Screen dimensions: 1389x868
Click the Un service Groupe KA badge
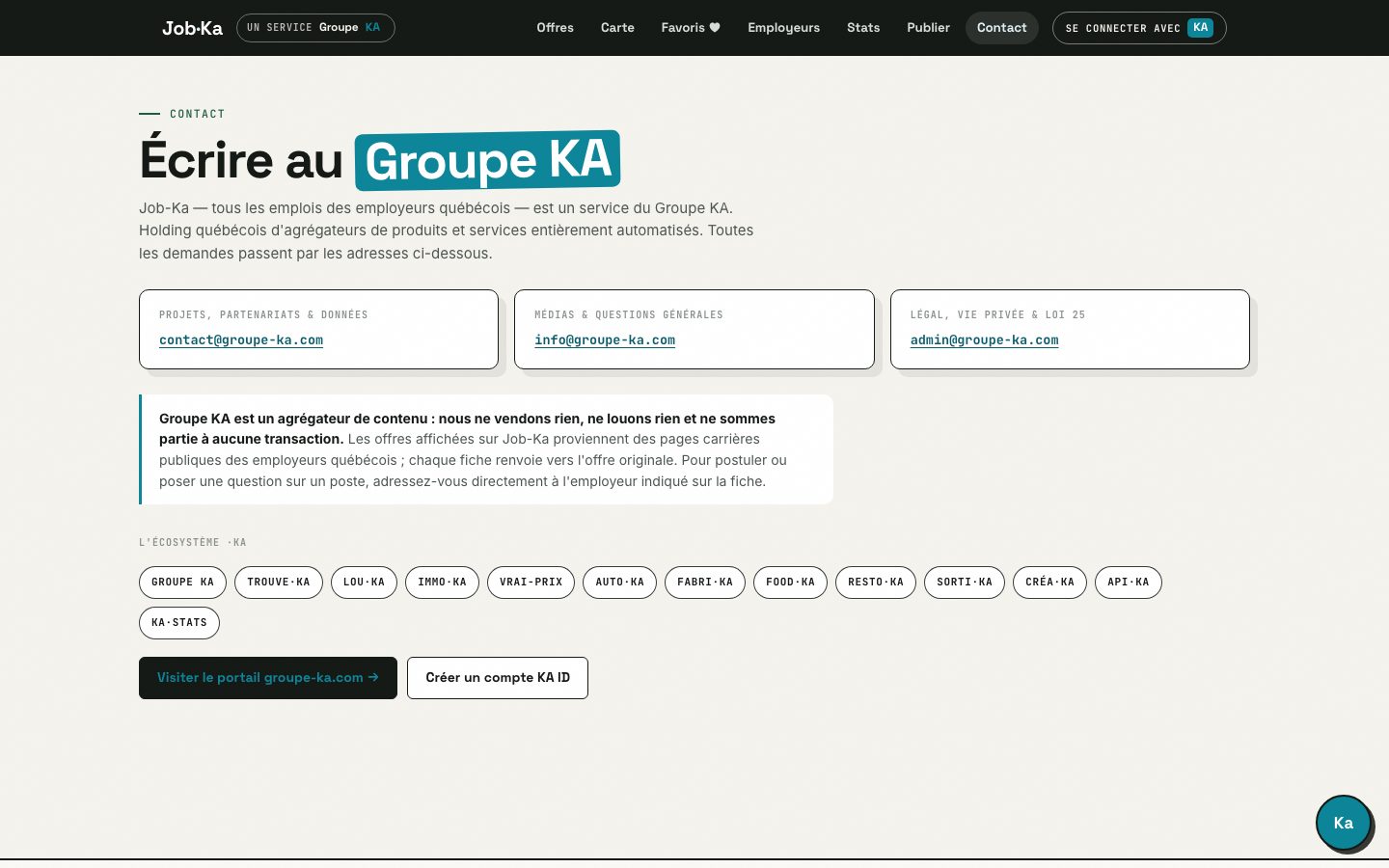(x=315, y=28)
